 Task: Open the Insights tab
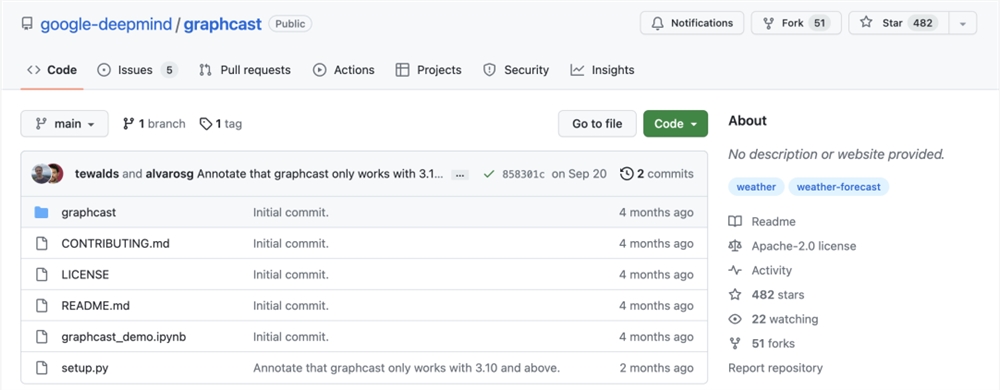point(603,70)
